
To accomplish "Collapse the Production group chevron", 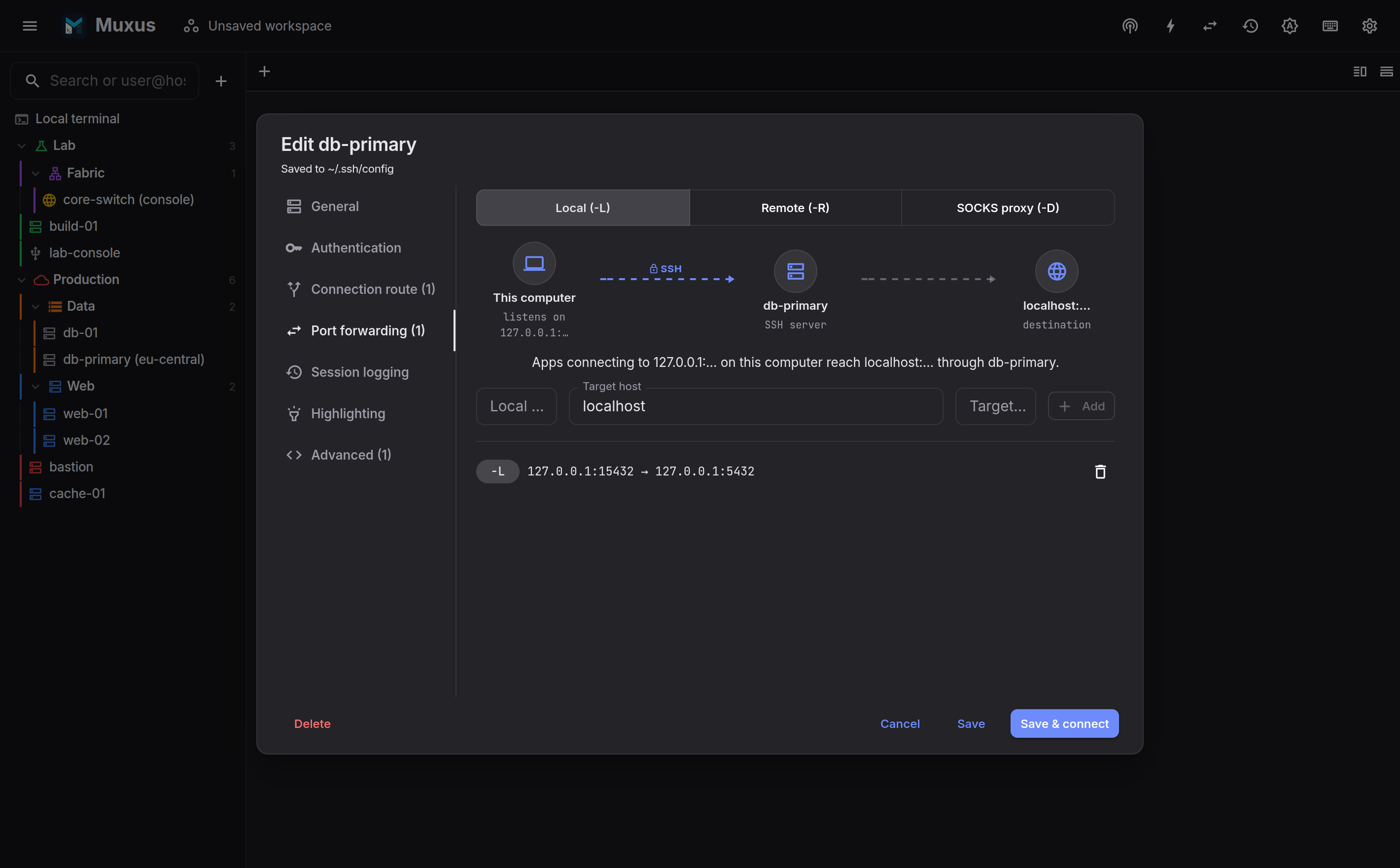I will 22,280.
